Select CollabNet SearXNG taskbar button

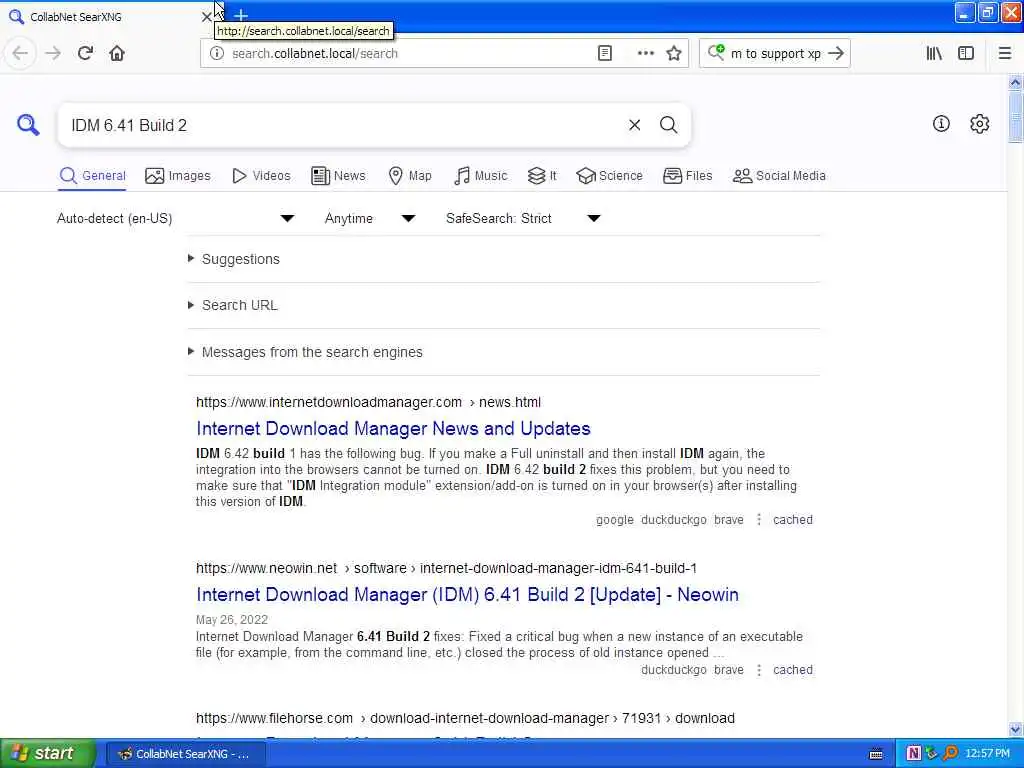185,754
